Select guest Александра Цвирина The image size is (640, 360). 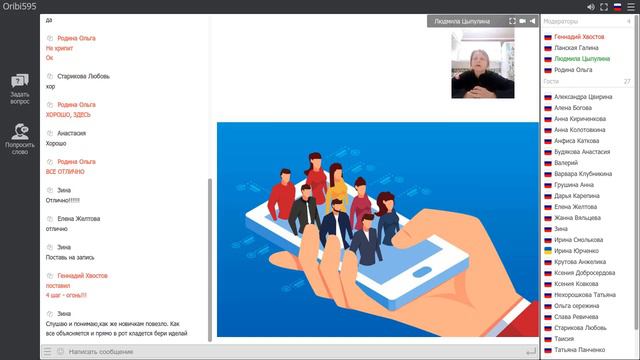583,97
